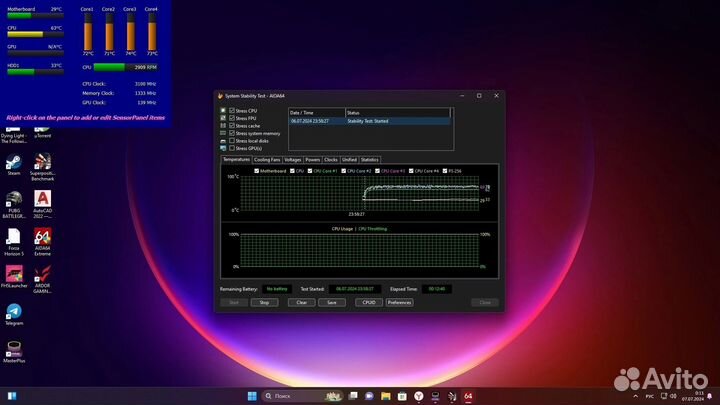Launch AutoCAD 2022 desktop shortcut
This screenshot has height=405, width=720.
click(42, 204)
